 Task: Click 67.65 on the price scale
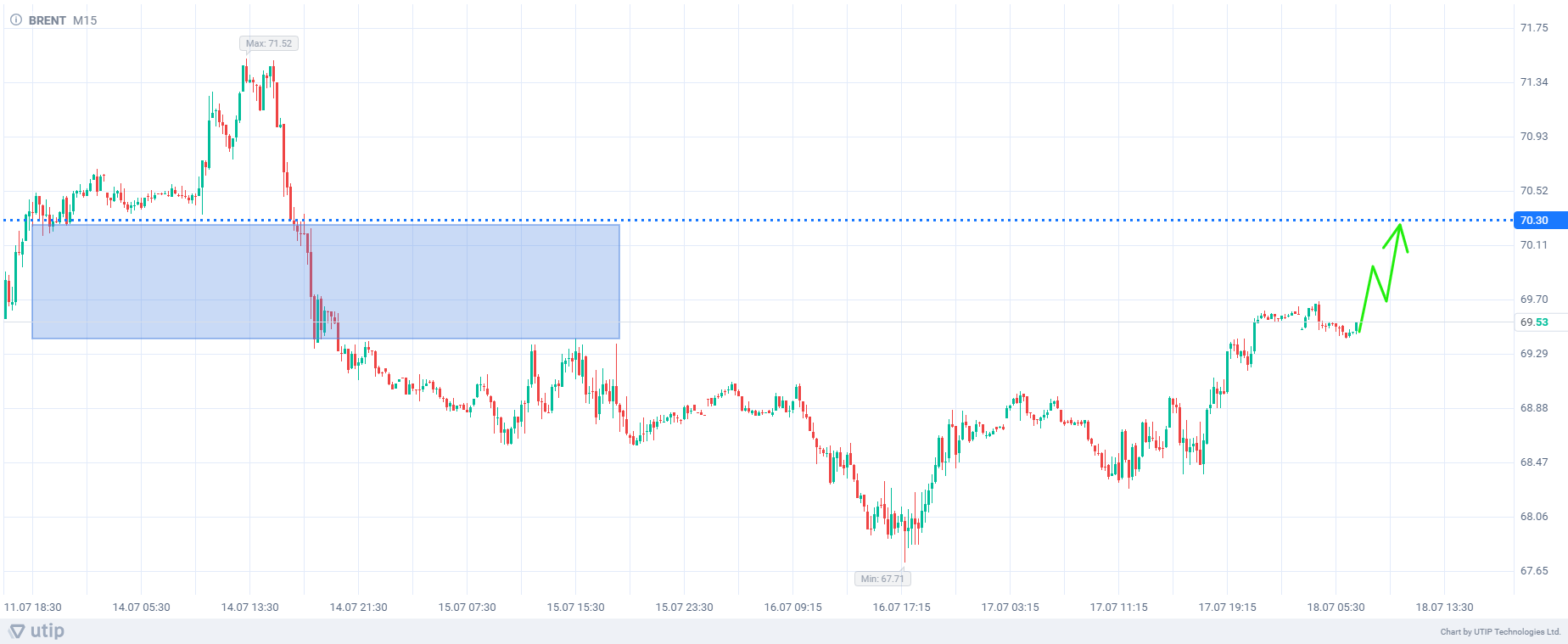click(x=1534, y=571)
